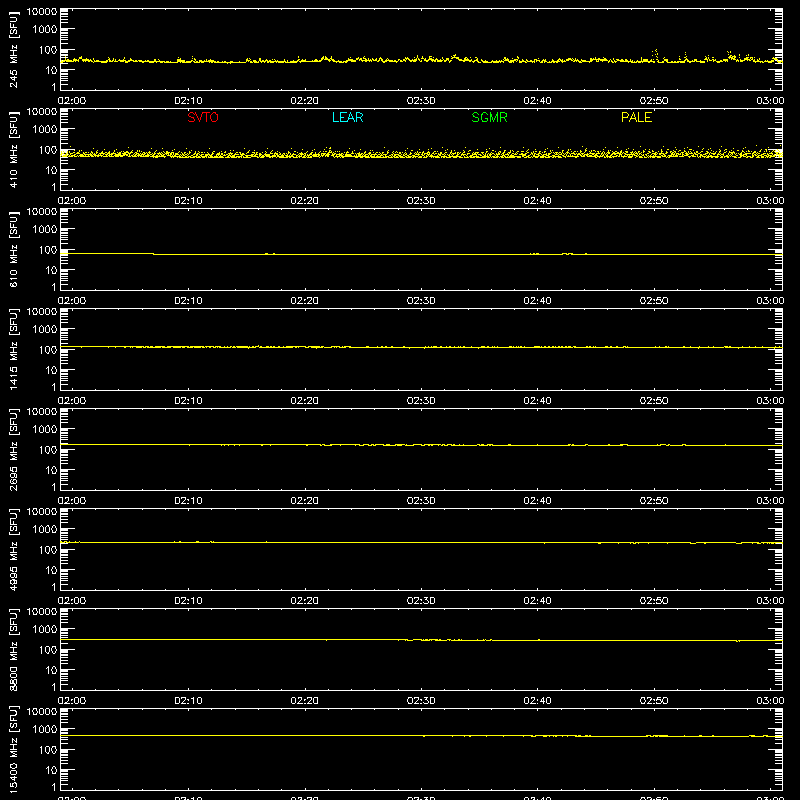Click 02:50 time label under 1415 MHz plot
Image resolution: width=800 pixels, height=800 pixels.
tap(654, 401)
